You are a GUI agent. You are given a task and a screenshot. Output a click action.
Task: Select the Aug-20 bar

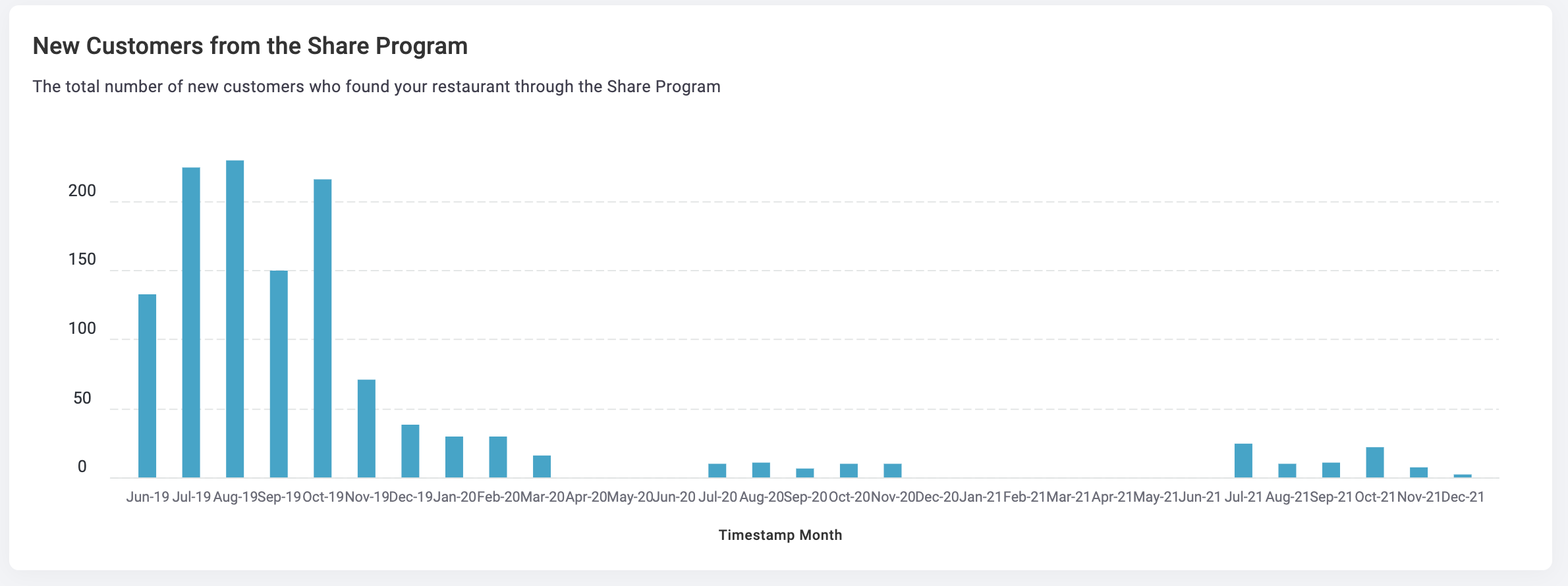click(x=761, y=470)
